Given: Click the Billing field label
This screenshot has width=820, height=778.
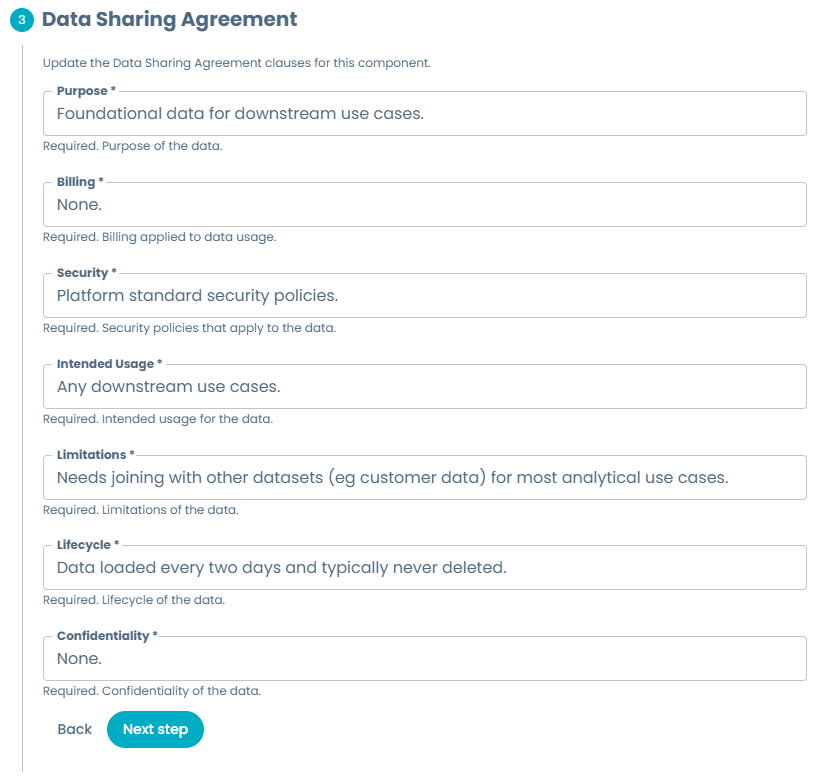Looking at the screenshot, I should pyautogui.click(x=77, y=181).
